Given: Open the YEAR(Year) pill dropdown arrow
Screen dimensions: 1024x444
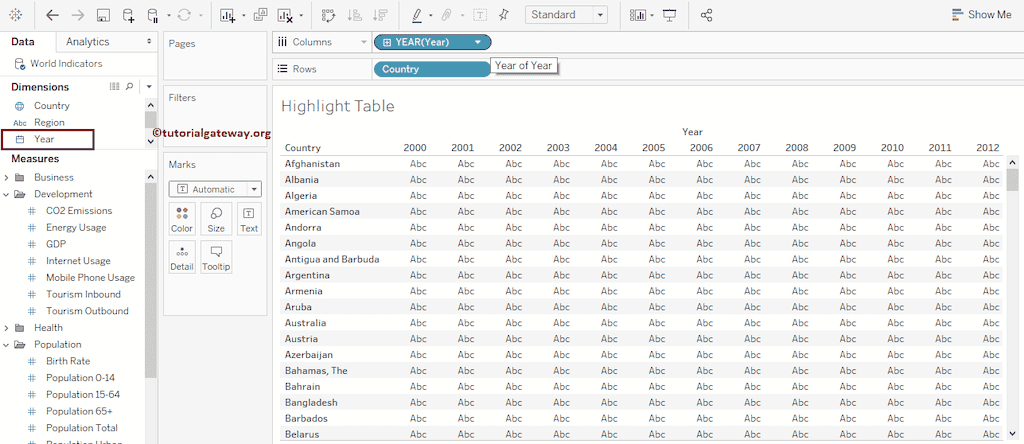Looking at the screenshot, I should pyautogui.click(x=480, y=42).
